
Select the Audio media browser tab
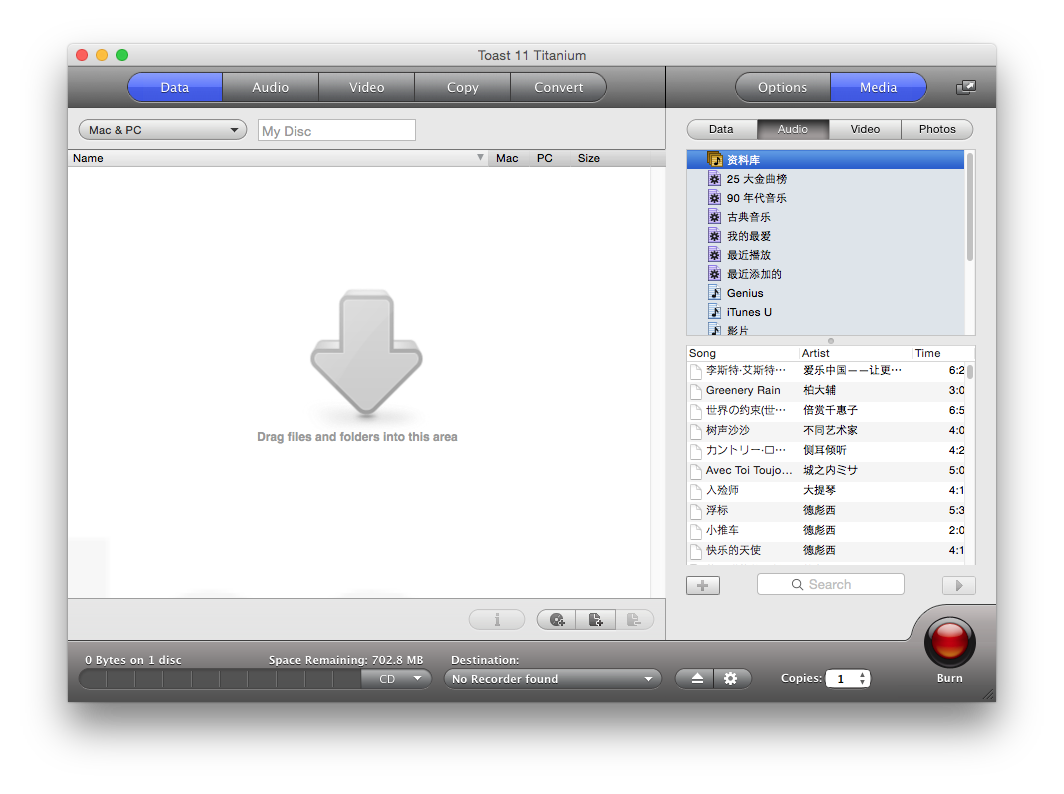793,129
